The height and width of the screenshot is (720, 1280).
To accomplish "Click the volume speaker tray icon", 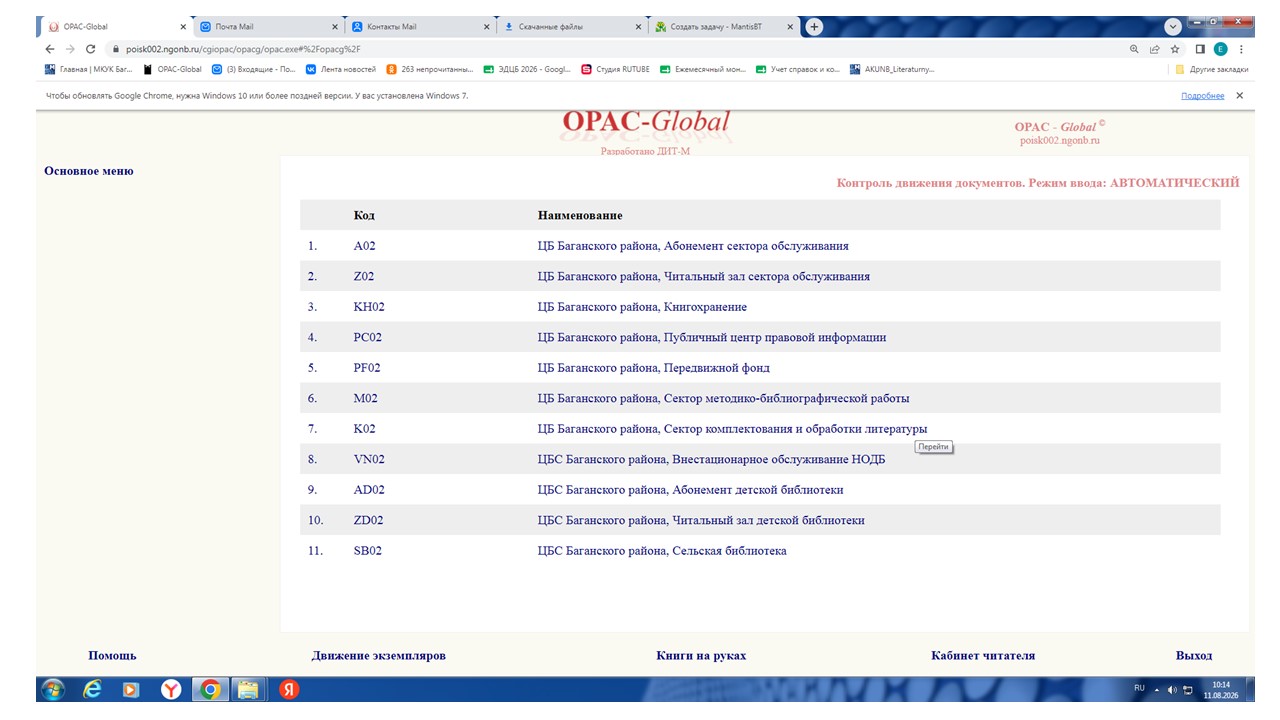I will point(1172,689).
